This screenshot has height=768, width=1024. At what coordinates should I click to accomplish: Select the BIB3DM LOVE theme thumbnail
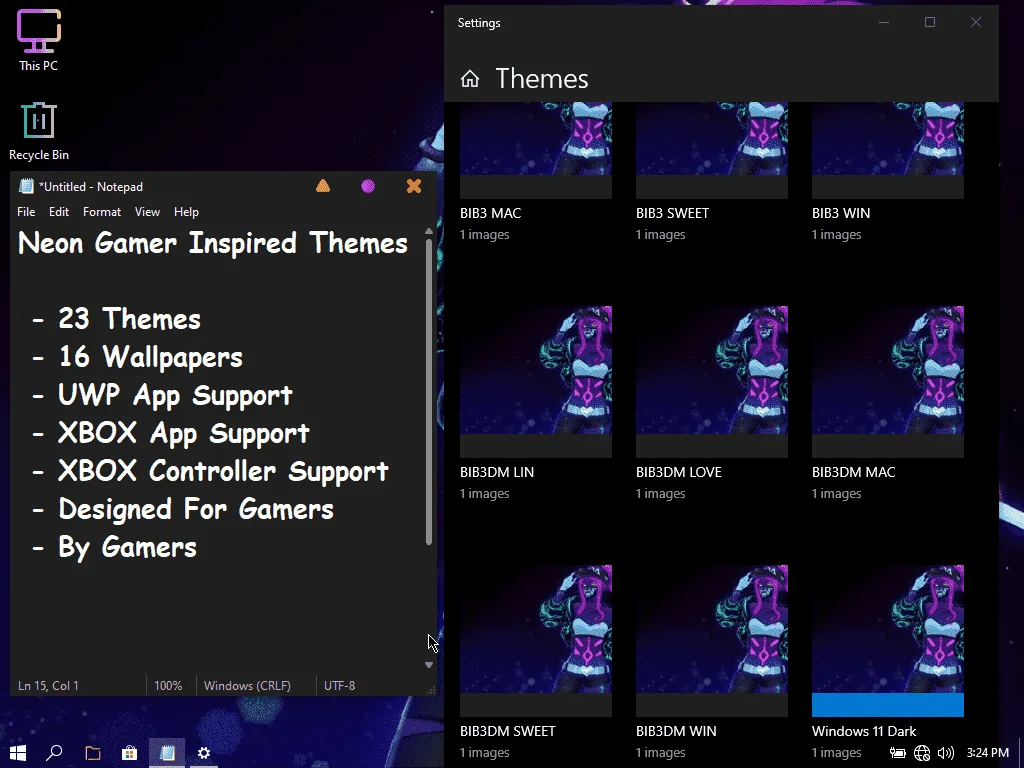[x=712, y=381]
